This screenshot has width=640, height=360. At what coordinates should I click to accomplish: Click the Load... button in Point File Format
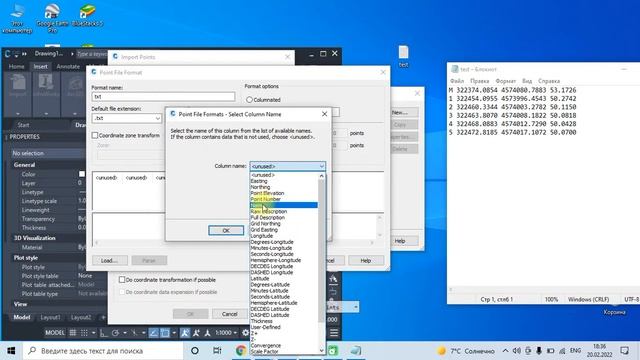point(109,260)
